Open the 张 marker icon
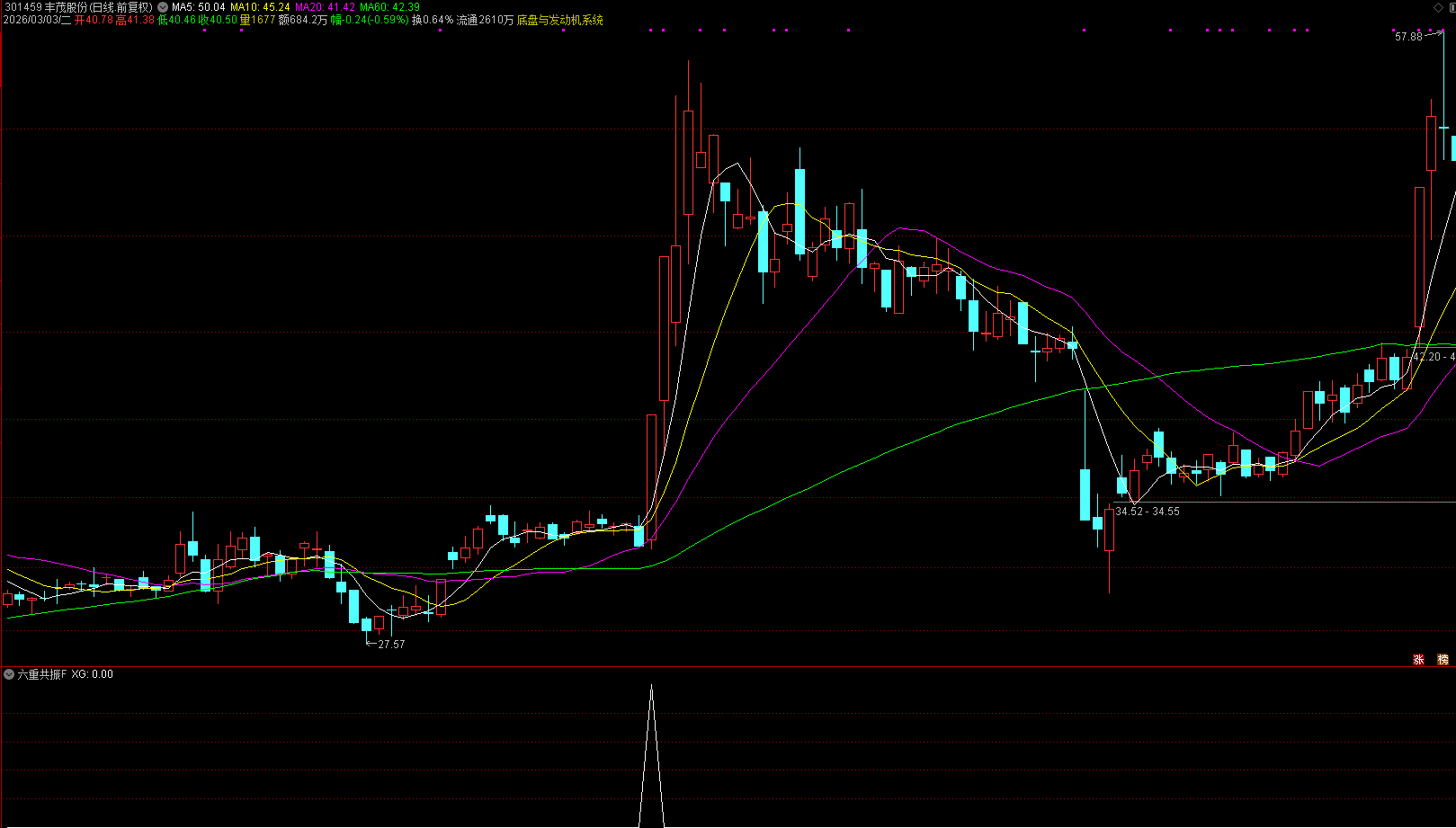Image resolution: width=1456 pixels, height=828 pixels. coord(1418,659)
